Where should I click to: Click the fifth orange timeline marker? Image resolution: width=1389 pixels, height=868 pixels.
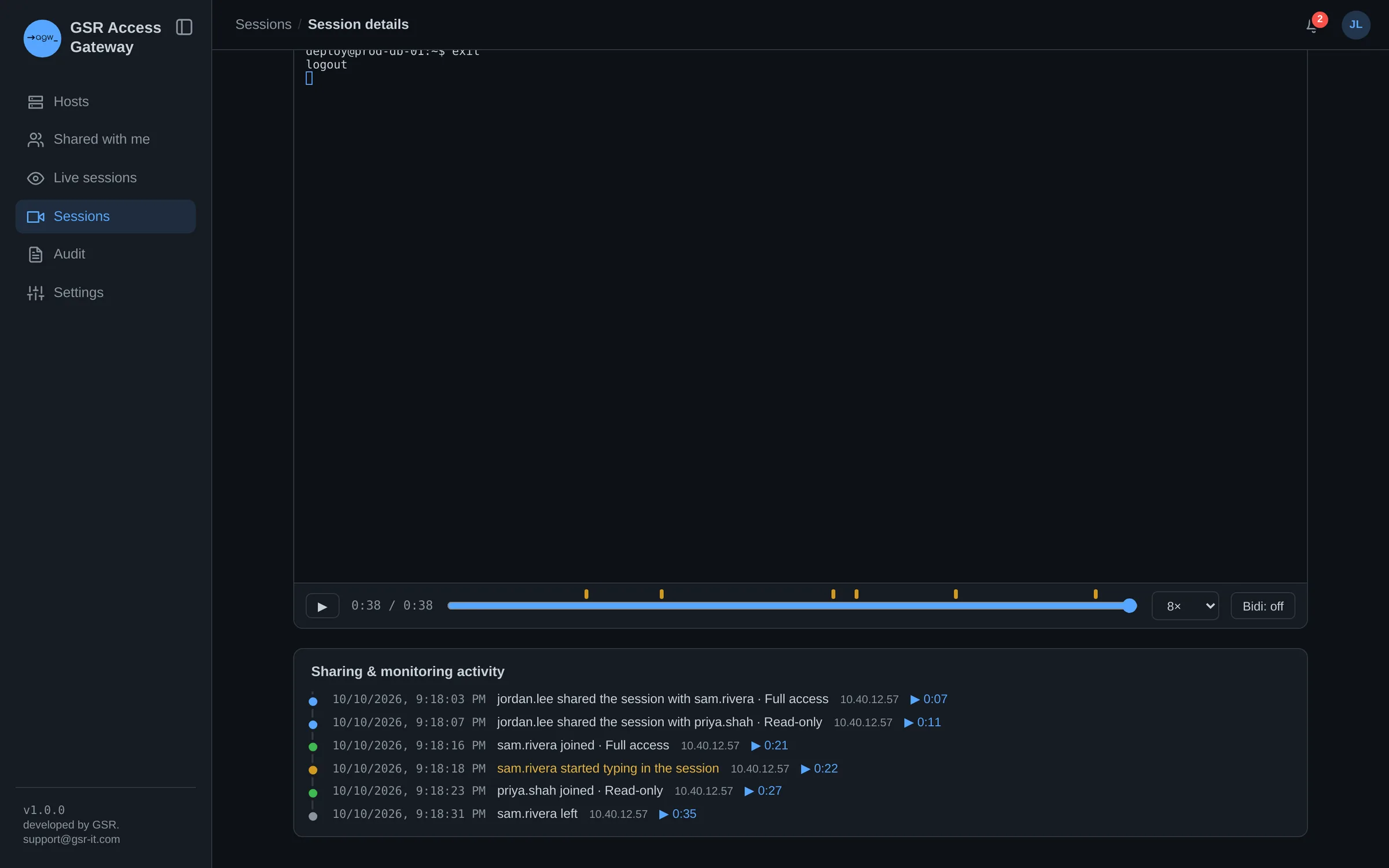[x=956, y=594]
